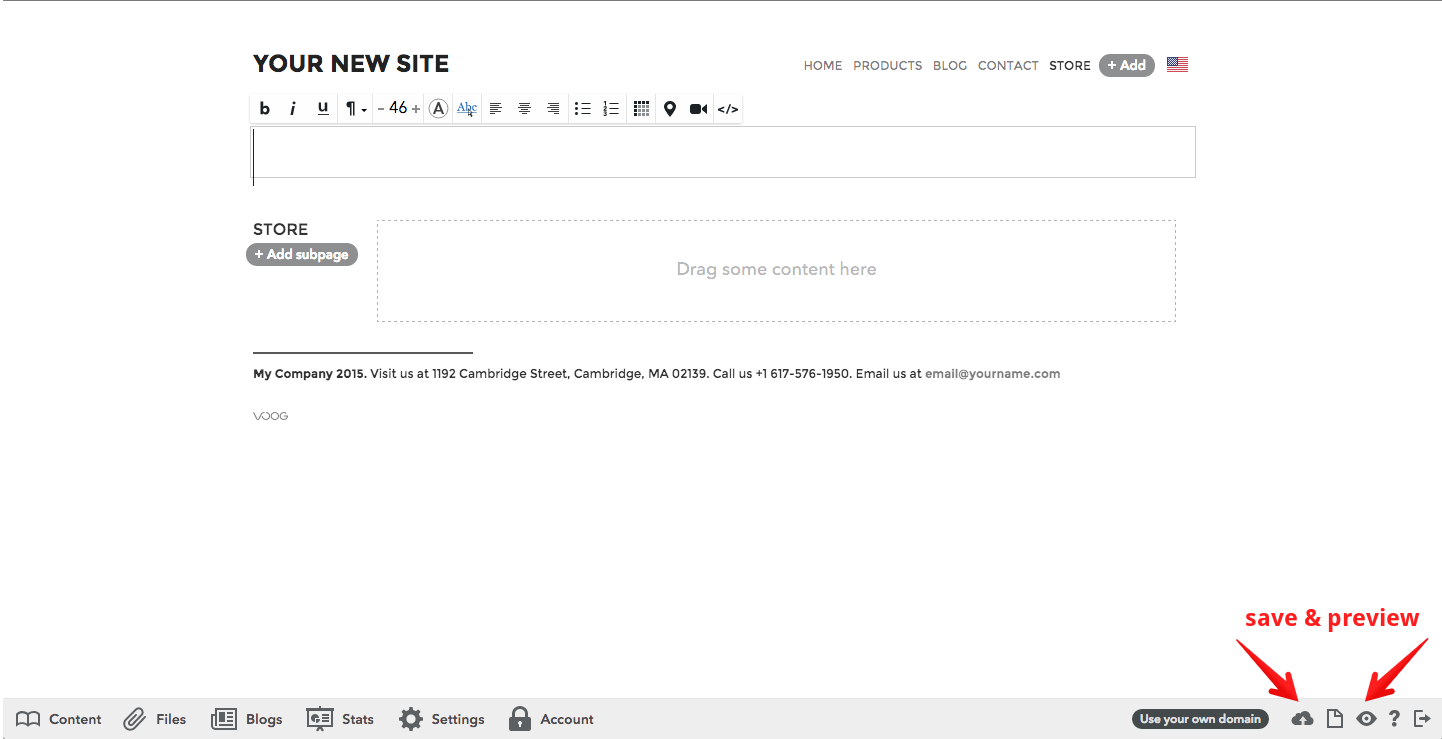The image size is (1442, 739).
Task: Insert a bulleted list
Action: [583, 109]
